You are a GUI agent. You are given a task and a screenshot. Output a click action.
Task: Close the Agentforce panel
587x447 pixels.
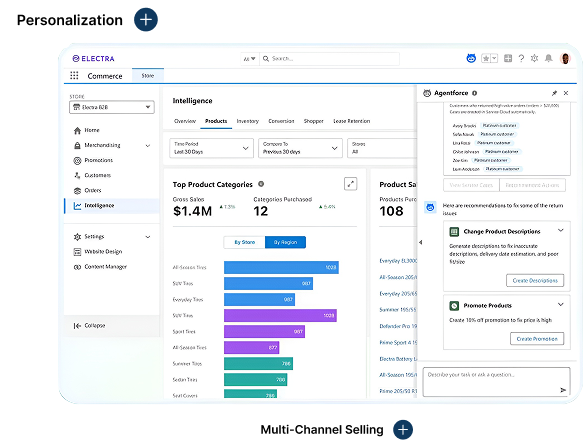click(566, 93)
